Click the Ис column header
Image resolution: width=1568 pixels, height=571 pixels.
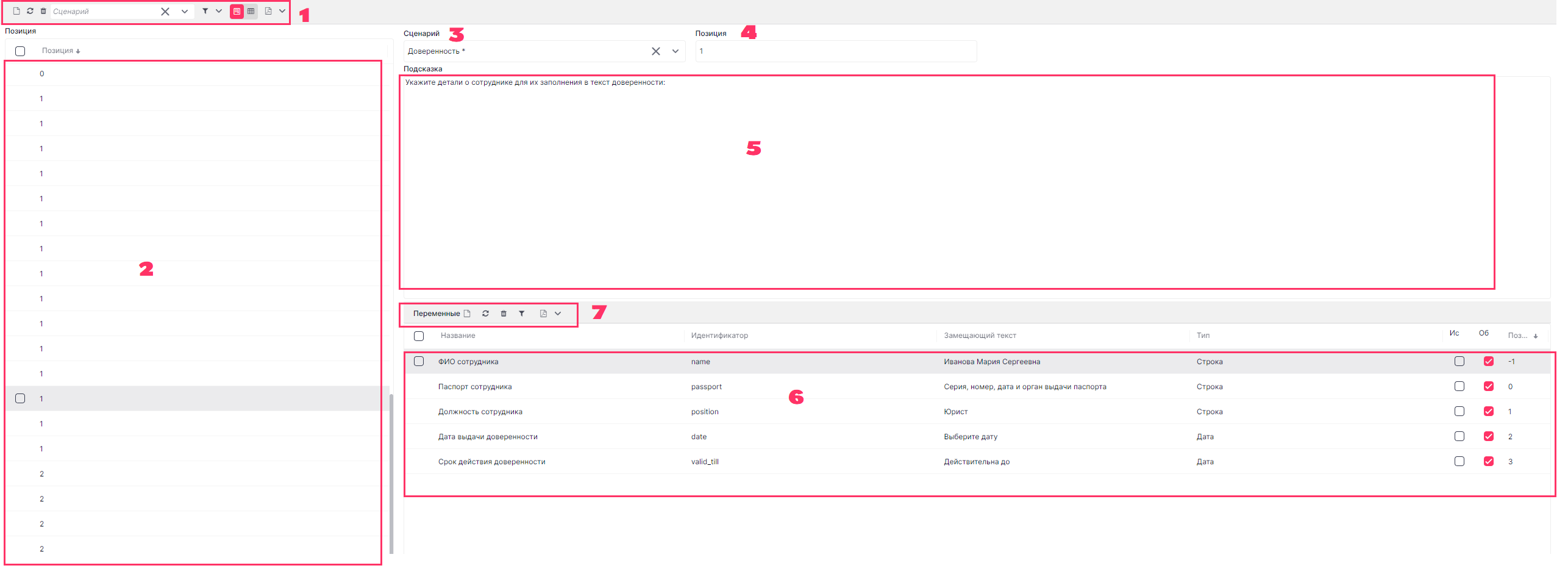[x=1454, y=333]
